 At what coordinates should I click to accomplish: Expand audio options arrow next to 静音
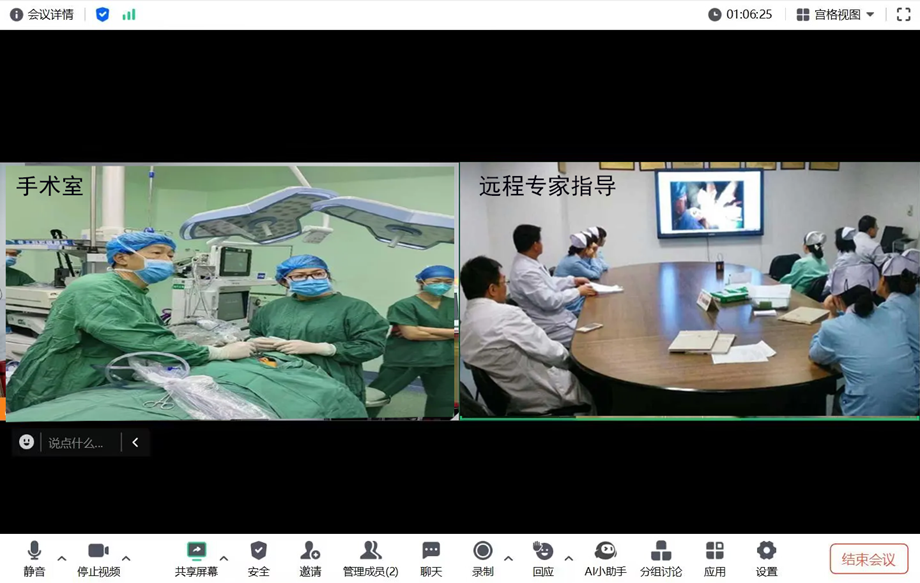coord(62,559)
